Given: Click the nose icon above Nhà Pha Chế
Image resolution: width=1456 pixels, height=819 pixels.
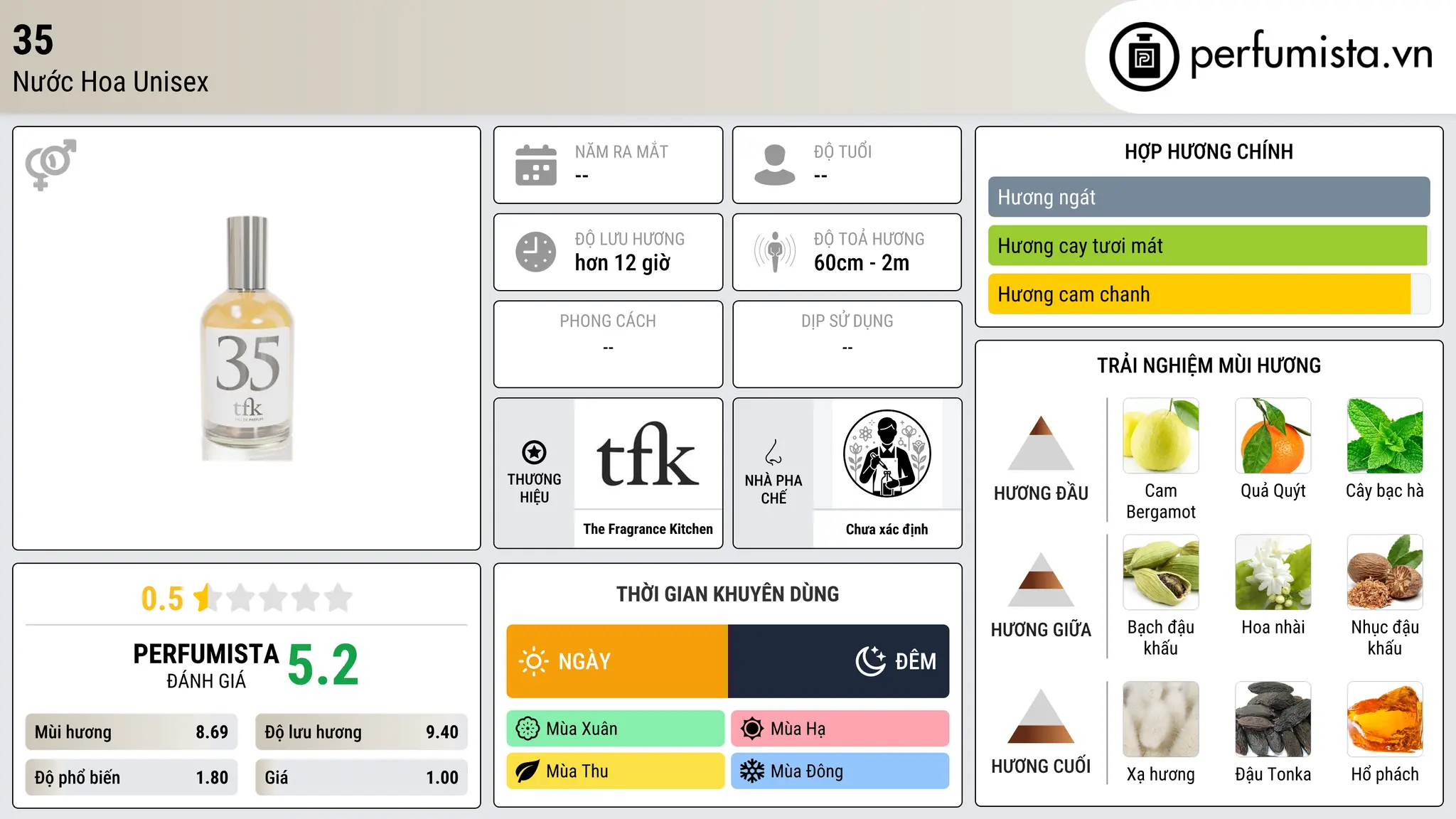Looking at the screenshot, I should click(x=773, y=452).
